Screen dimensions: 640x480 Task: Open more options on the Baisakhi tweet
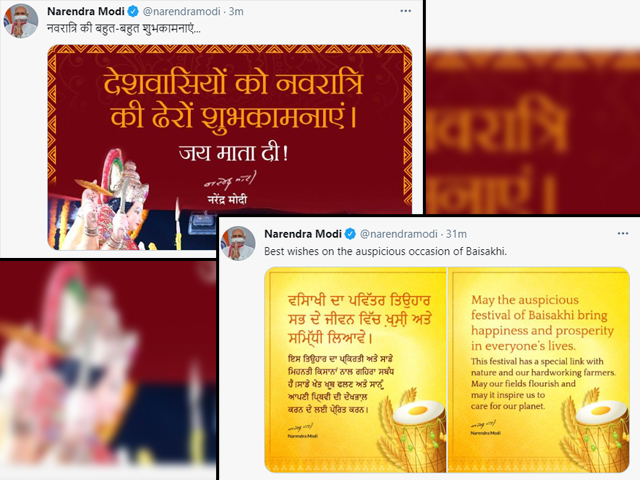pyautogui.click(x=623, y=233)
